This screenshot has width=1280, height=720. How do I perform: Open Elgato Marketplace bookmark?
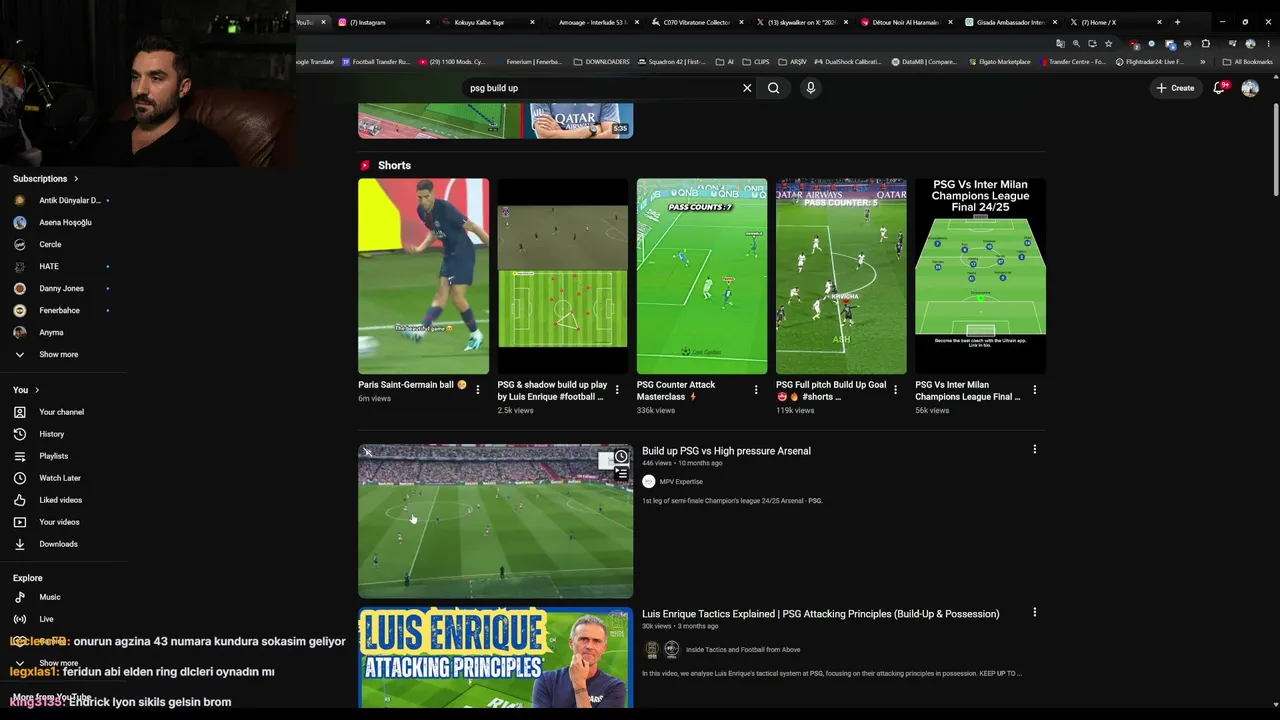tap(998, 62)
